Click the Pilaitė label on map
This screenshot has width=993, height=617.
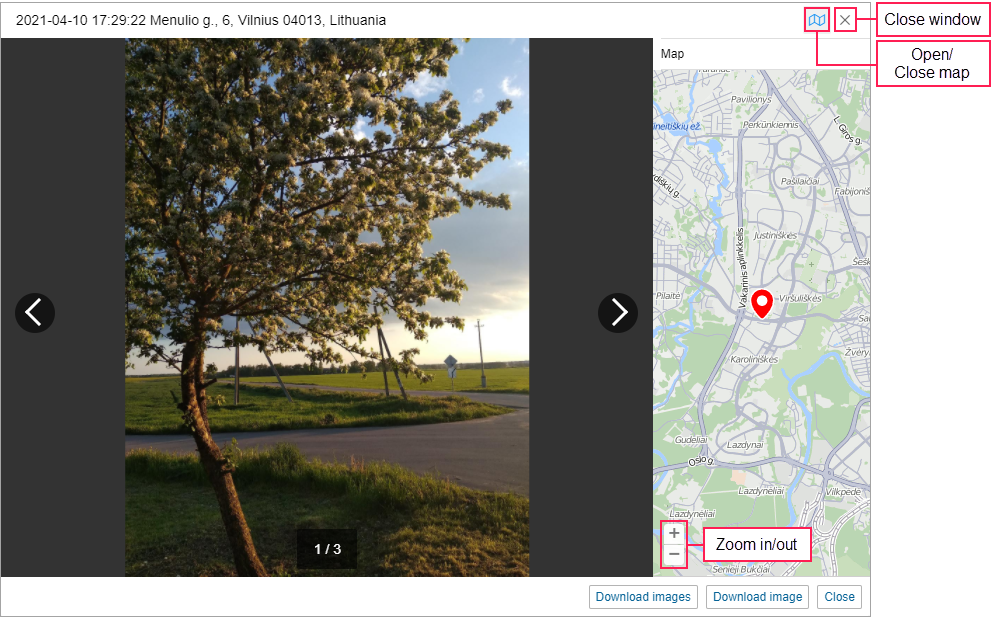pyautogui.click(x=668, y=296)
